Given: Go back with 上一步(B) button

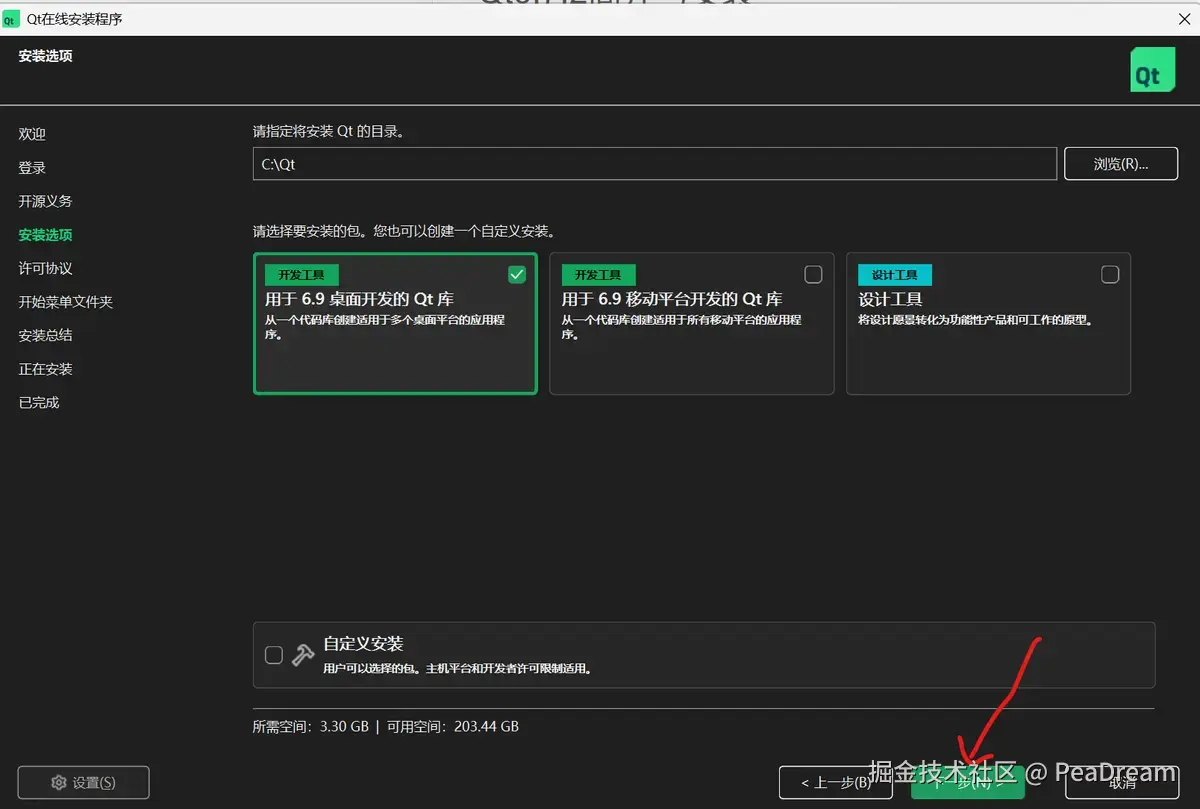Looking at the screenshot, I should pyautogui.click(x=836, y=782).
